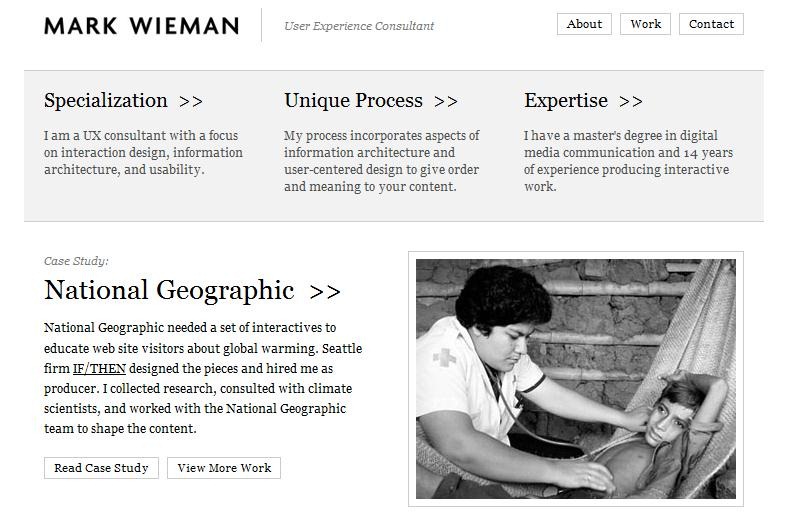
Task: Open the Specialization heading link
Action: pos(106,100)
